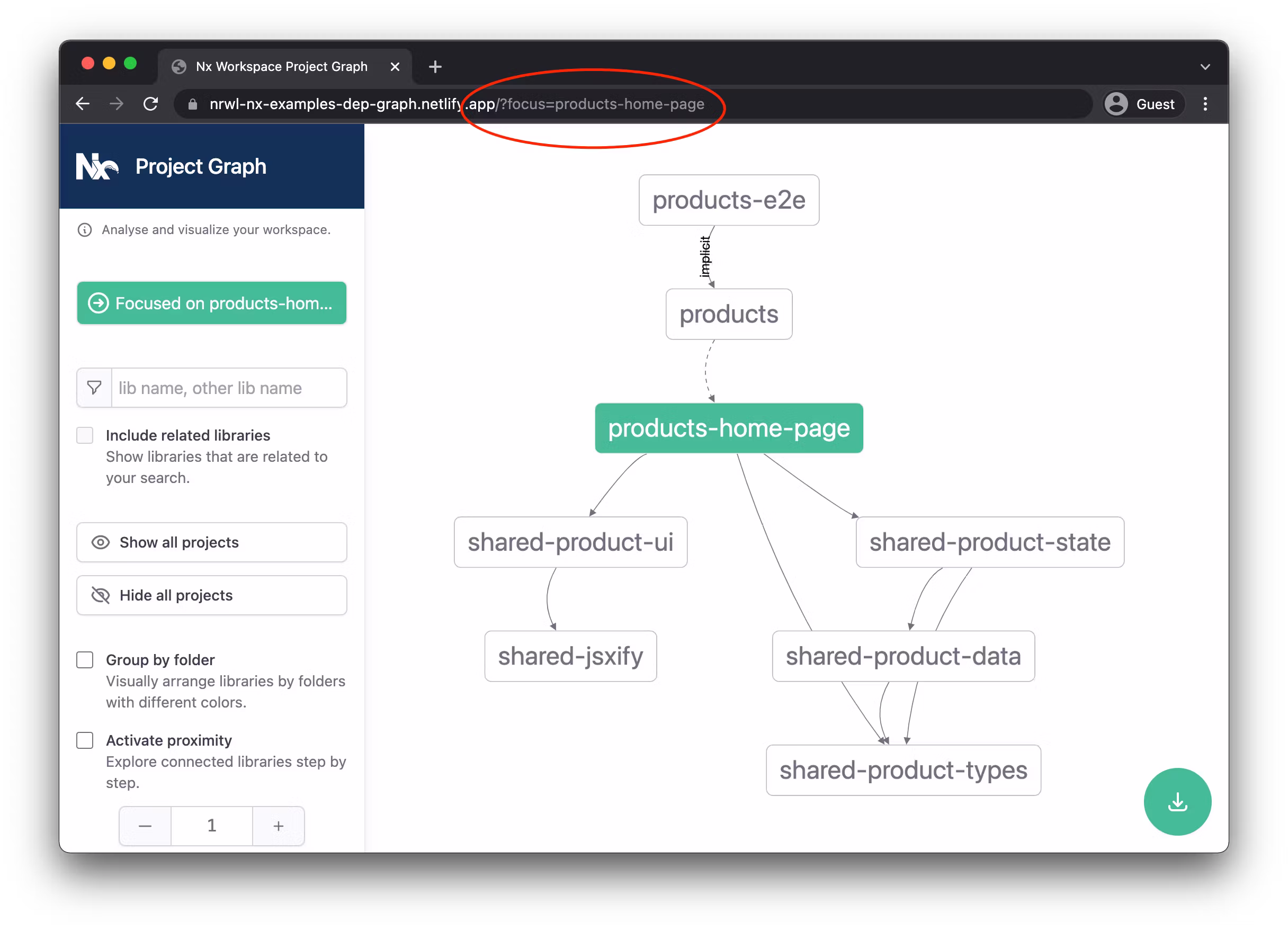Click the lock icon in address bar
The image size is (1288, 931).
point(193,104)
